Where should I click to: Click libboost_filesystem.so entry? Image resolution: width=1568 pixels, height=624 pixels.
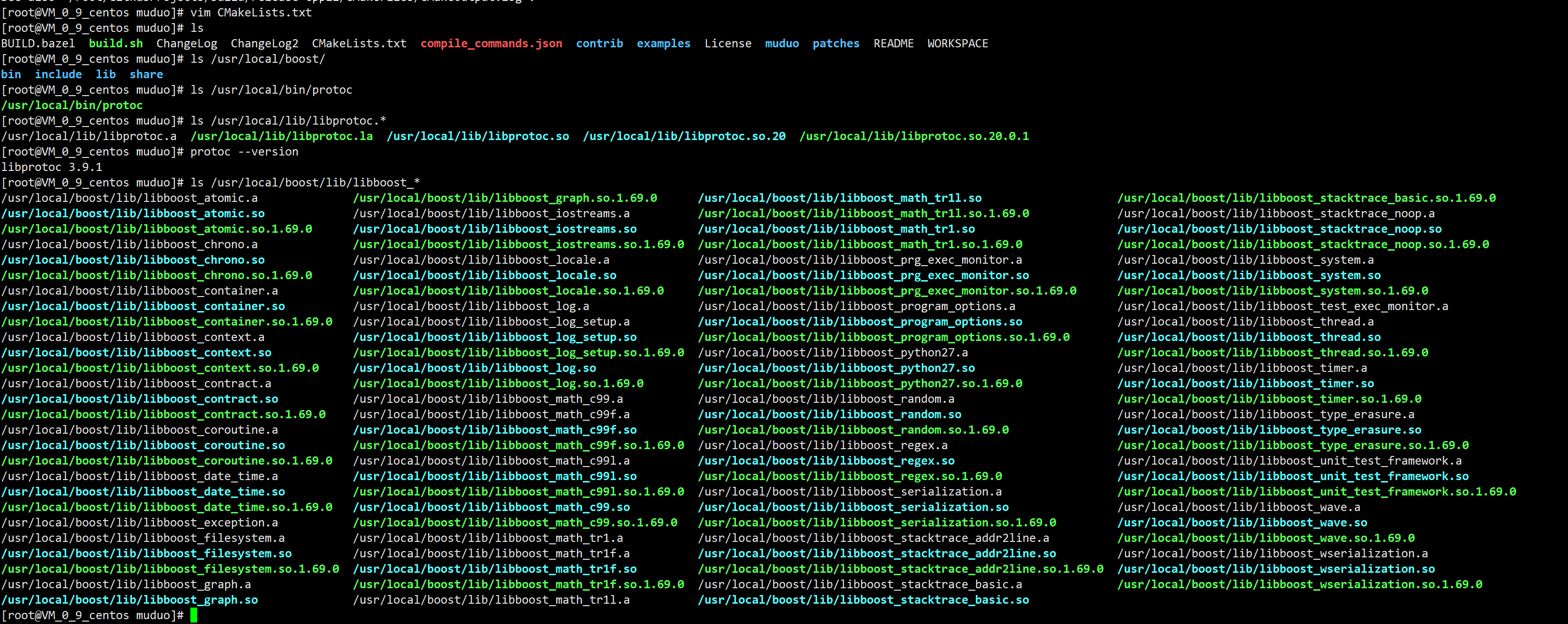pos(146,553)
